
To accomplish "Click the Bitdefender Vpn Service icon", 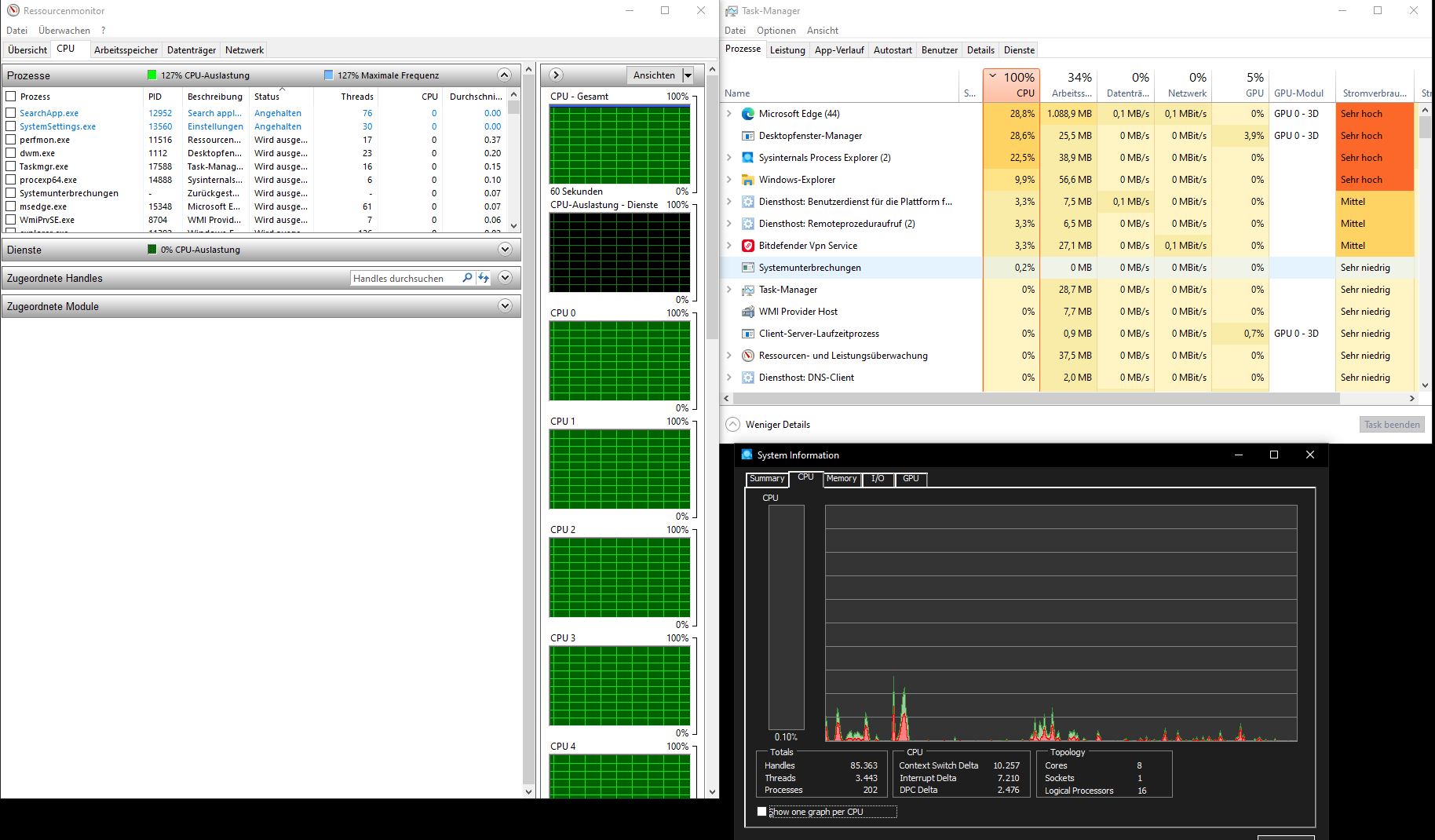I will 747,246.
